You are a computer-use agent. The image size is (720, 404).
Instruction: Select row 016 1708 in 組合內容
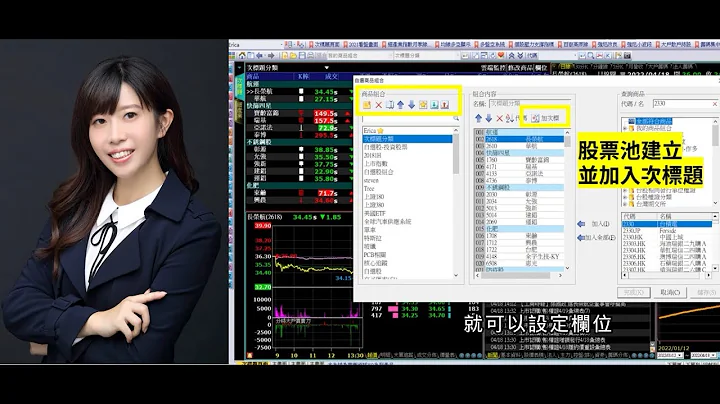pyautogui.click(x=519, y=236)
